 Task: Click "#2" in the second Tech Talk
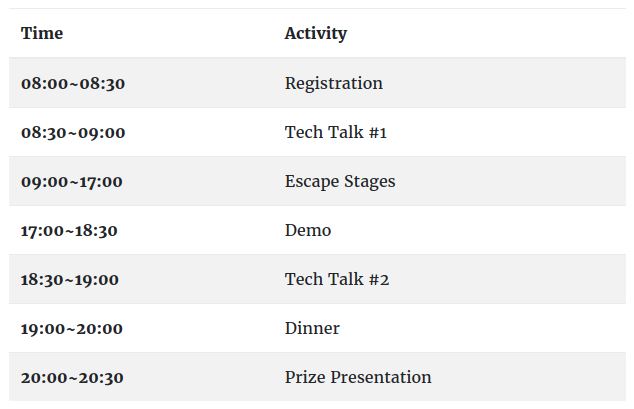click(377, 279)
